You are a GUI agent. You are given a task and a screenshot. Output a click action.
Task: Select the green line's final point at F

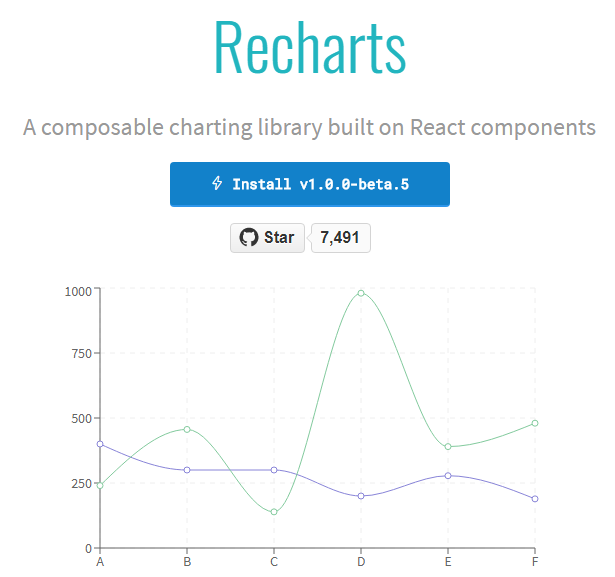(x=535, y=424)
